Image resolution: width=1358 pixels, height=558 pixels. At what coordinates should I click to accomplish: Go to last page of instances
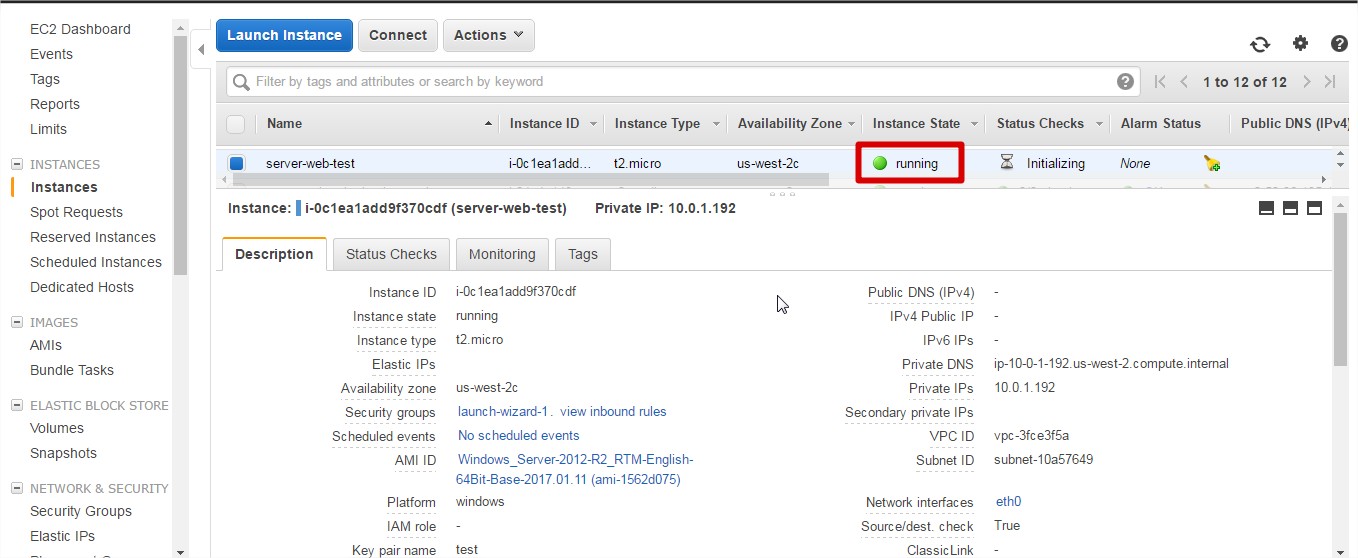coord(1330,82)
